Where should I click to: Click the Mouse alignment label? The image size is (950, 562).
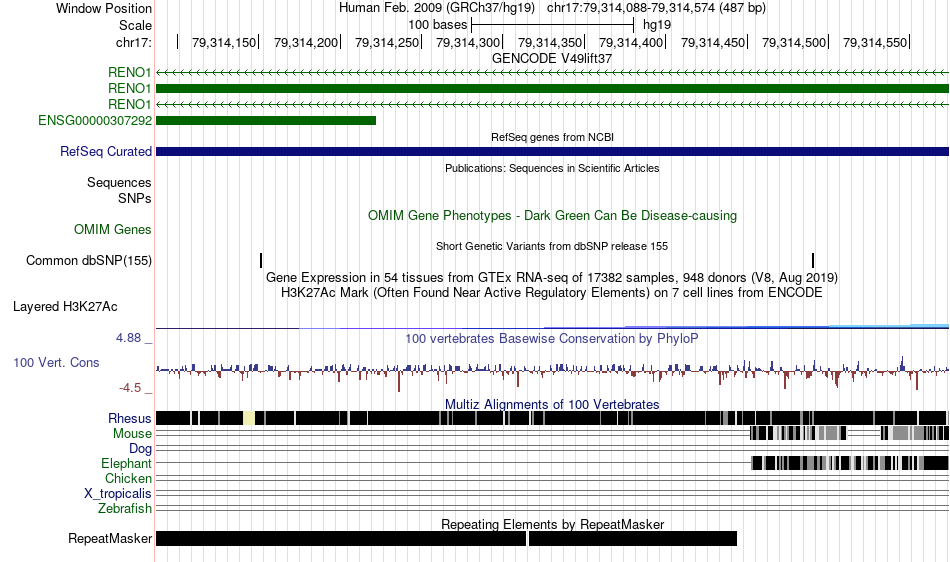(132, 434)
